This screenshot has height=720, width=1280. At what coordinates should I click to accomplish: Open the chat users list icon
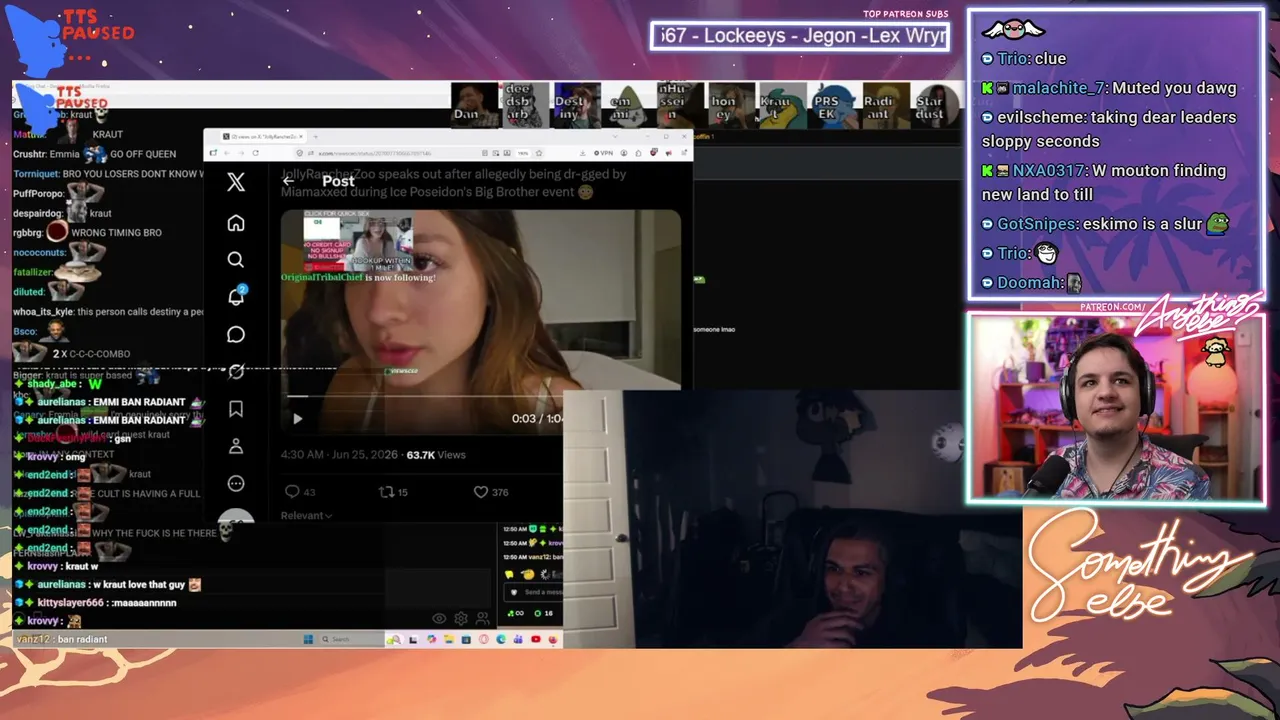pos(483,619)
